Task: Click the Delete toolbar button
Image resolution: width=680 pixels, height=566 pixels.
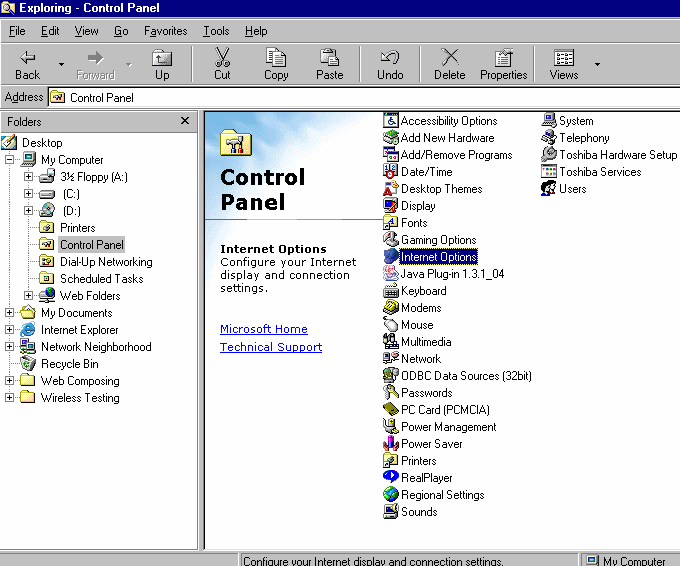Action: [450, 64]
